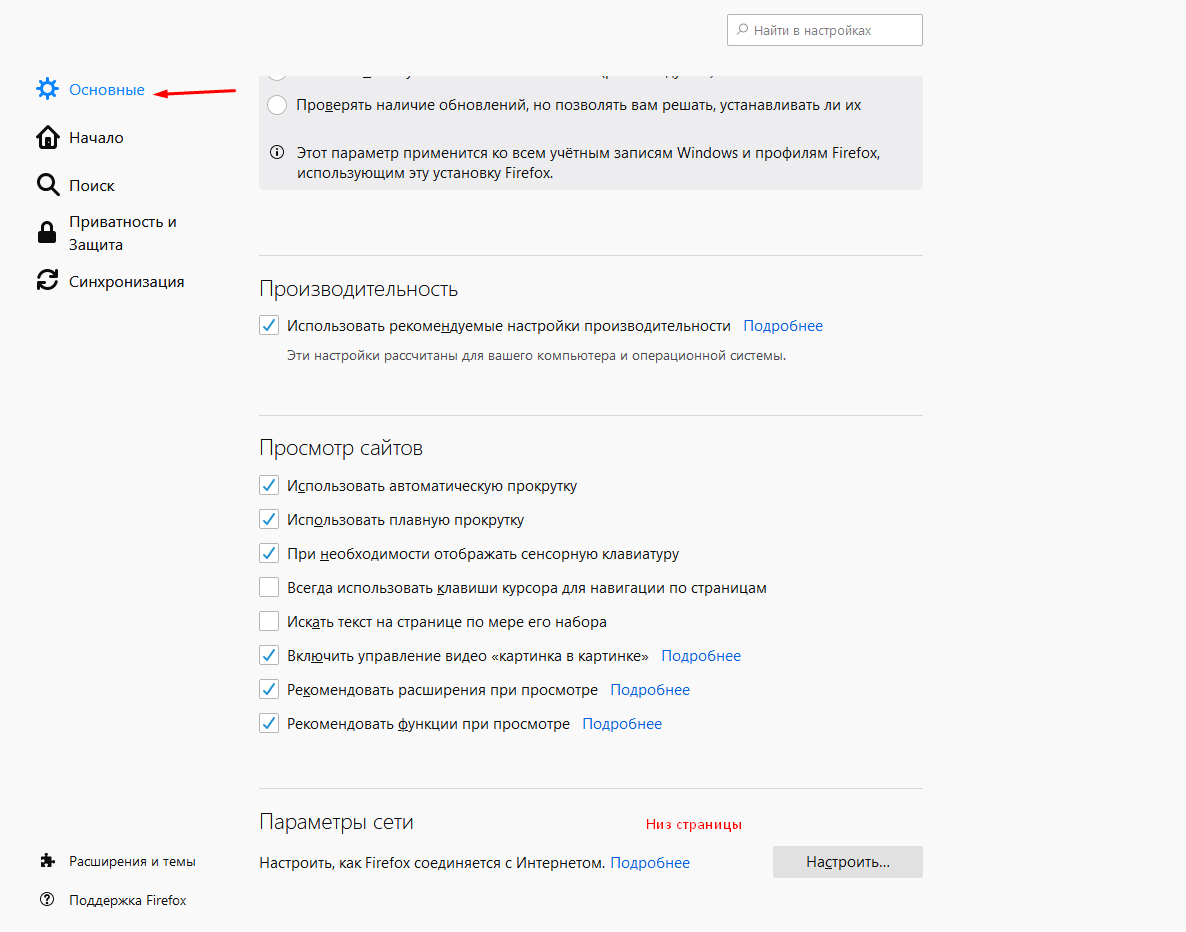
Task: Click the puzzle piece icon for Расширения и темы
Action: [x=47, y=861]
